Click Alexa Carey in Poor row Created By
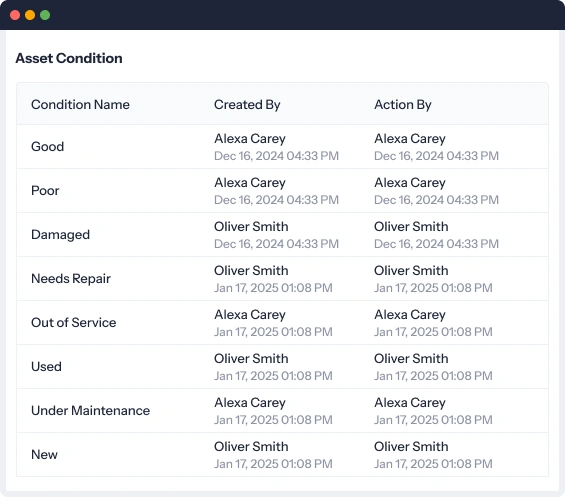 point(250,183)
